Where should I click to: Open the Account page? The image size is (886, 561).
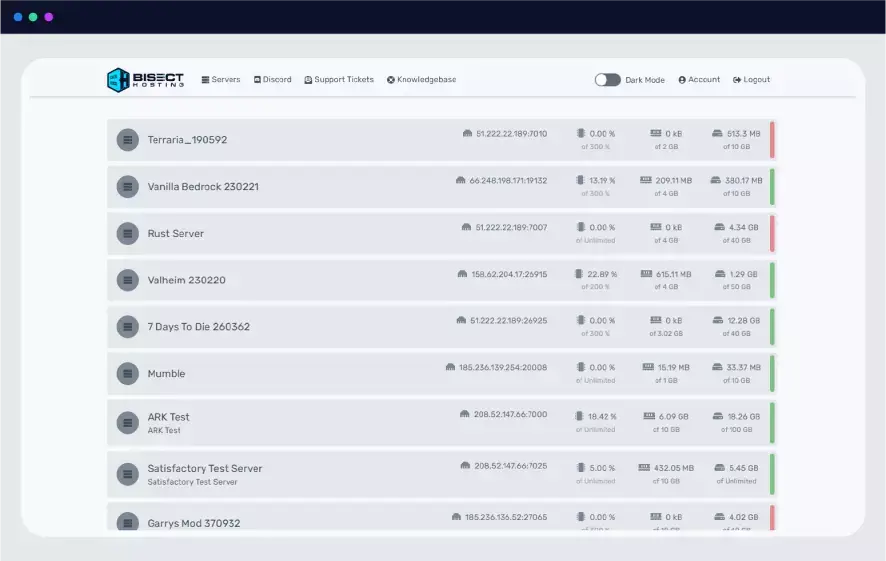click(x=699, y=80)
